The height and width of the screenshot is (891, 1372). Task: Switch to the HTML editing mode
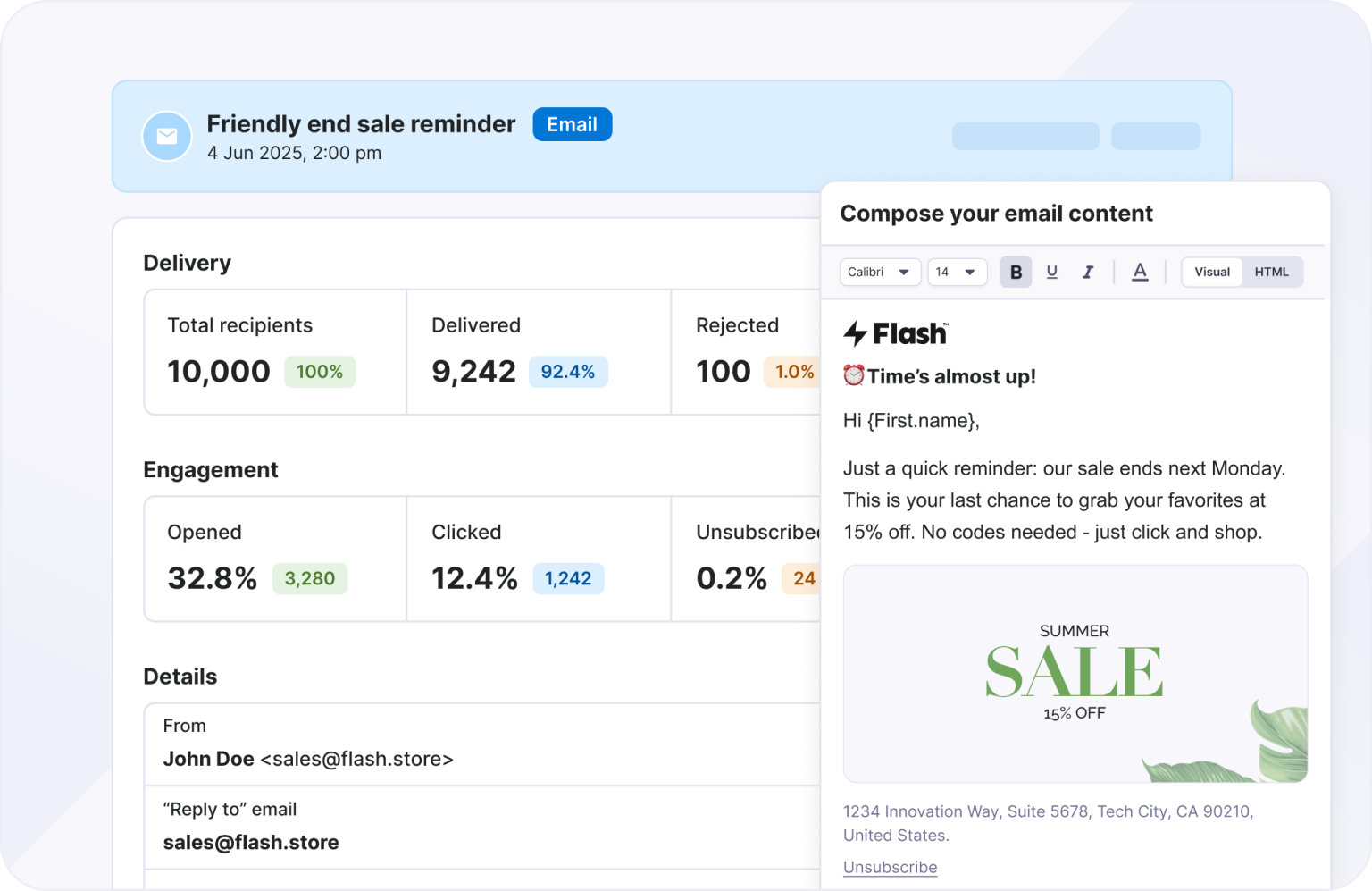point(1272,272)
